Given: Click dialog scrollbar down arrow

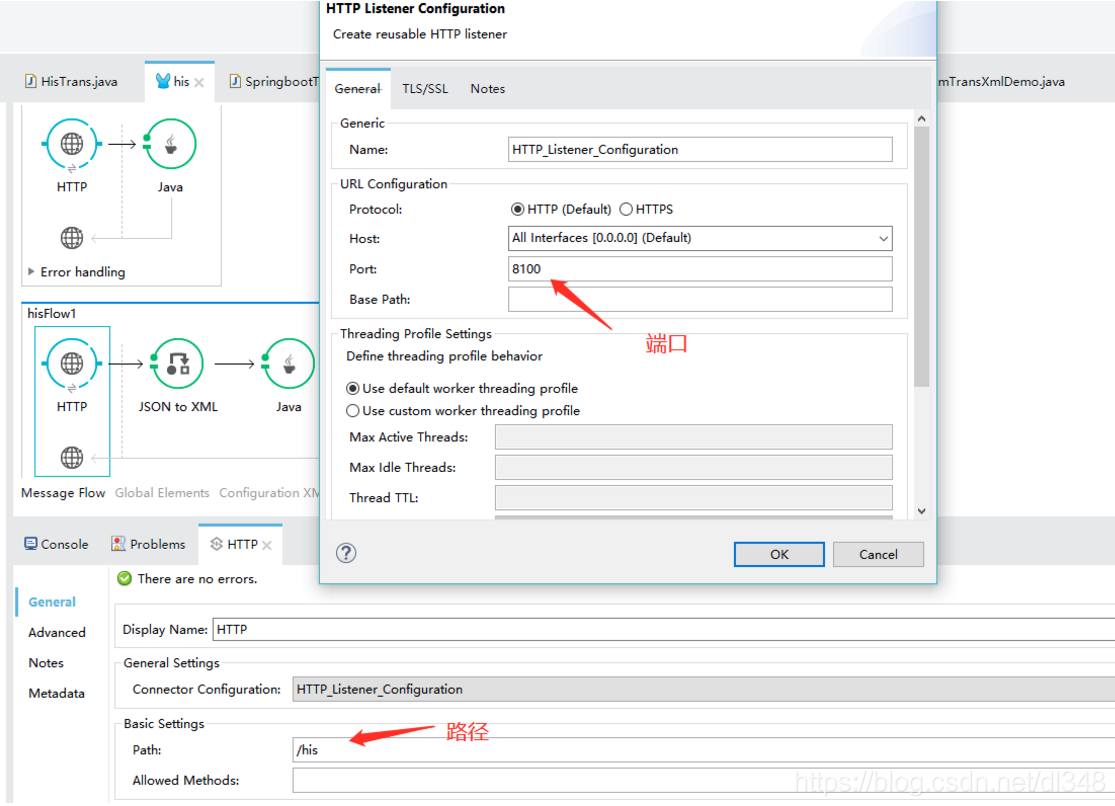Looking at the screenshot, I should [x=922, y=511].
